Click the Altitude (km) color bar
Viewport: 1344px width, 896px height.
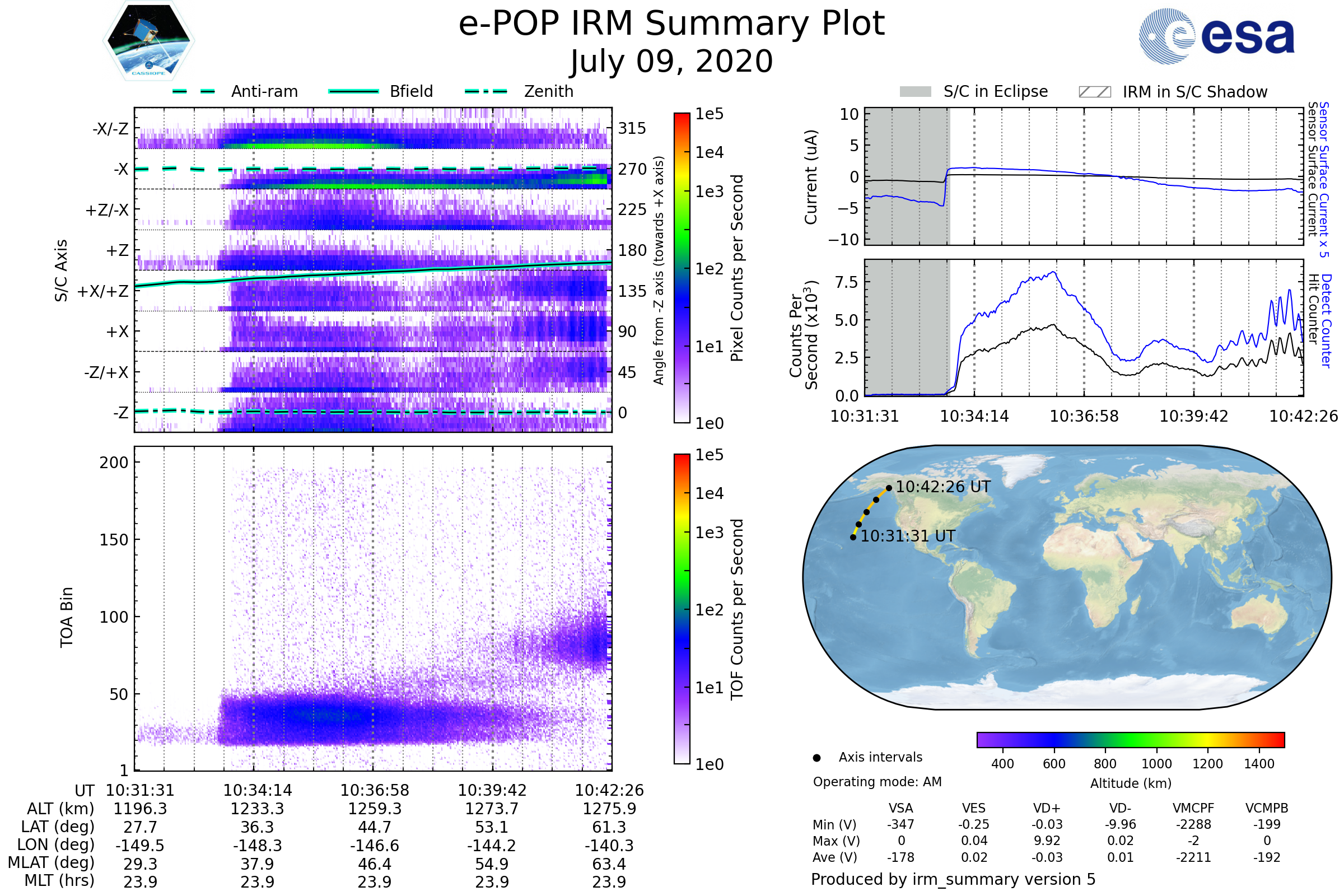coord(1130,740)
